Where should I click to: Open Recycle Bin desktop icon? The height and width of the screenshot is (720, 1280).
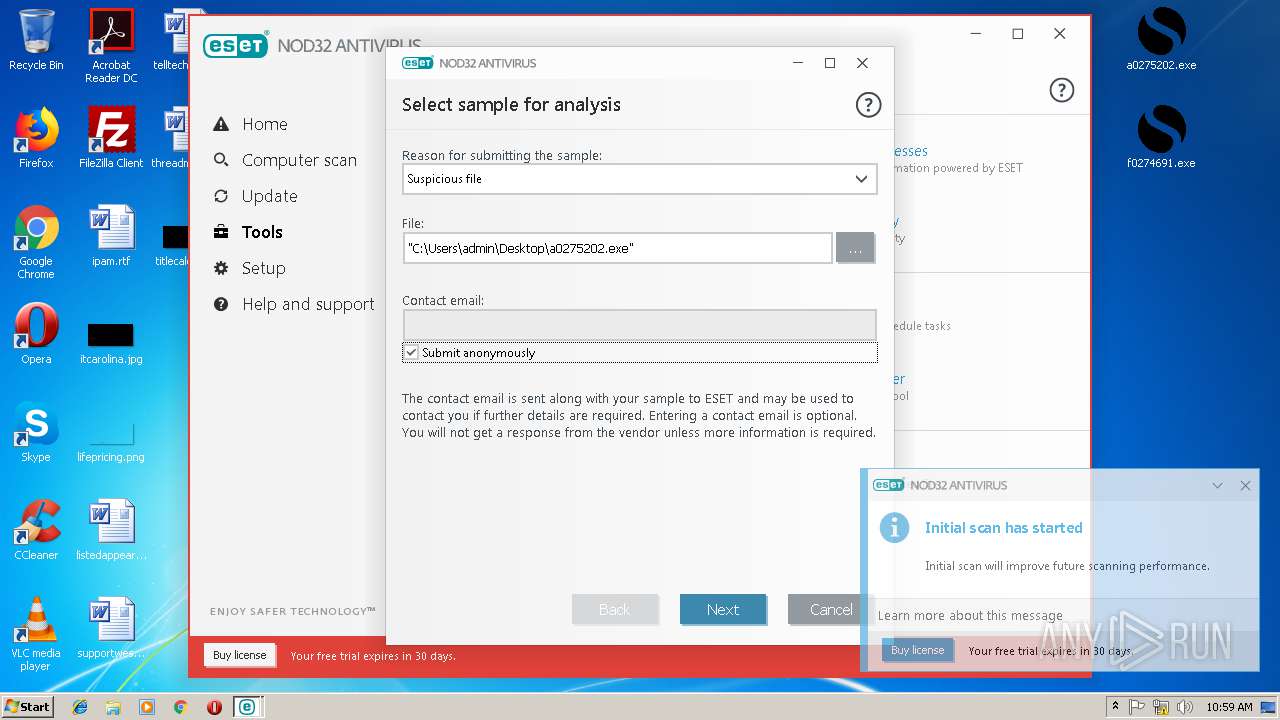coord(36,40)
